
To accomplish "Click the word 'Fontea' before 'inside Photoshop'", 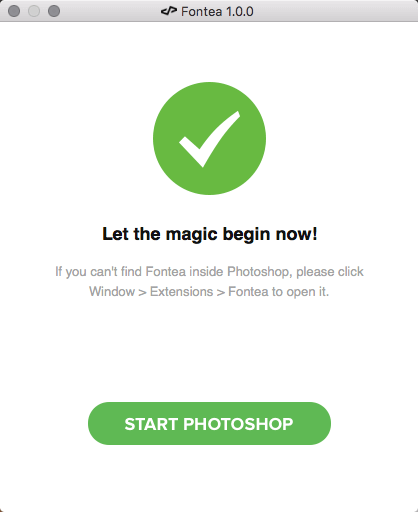I will point(166,272).
